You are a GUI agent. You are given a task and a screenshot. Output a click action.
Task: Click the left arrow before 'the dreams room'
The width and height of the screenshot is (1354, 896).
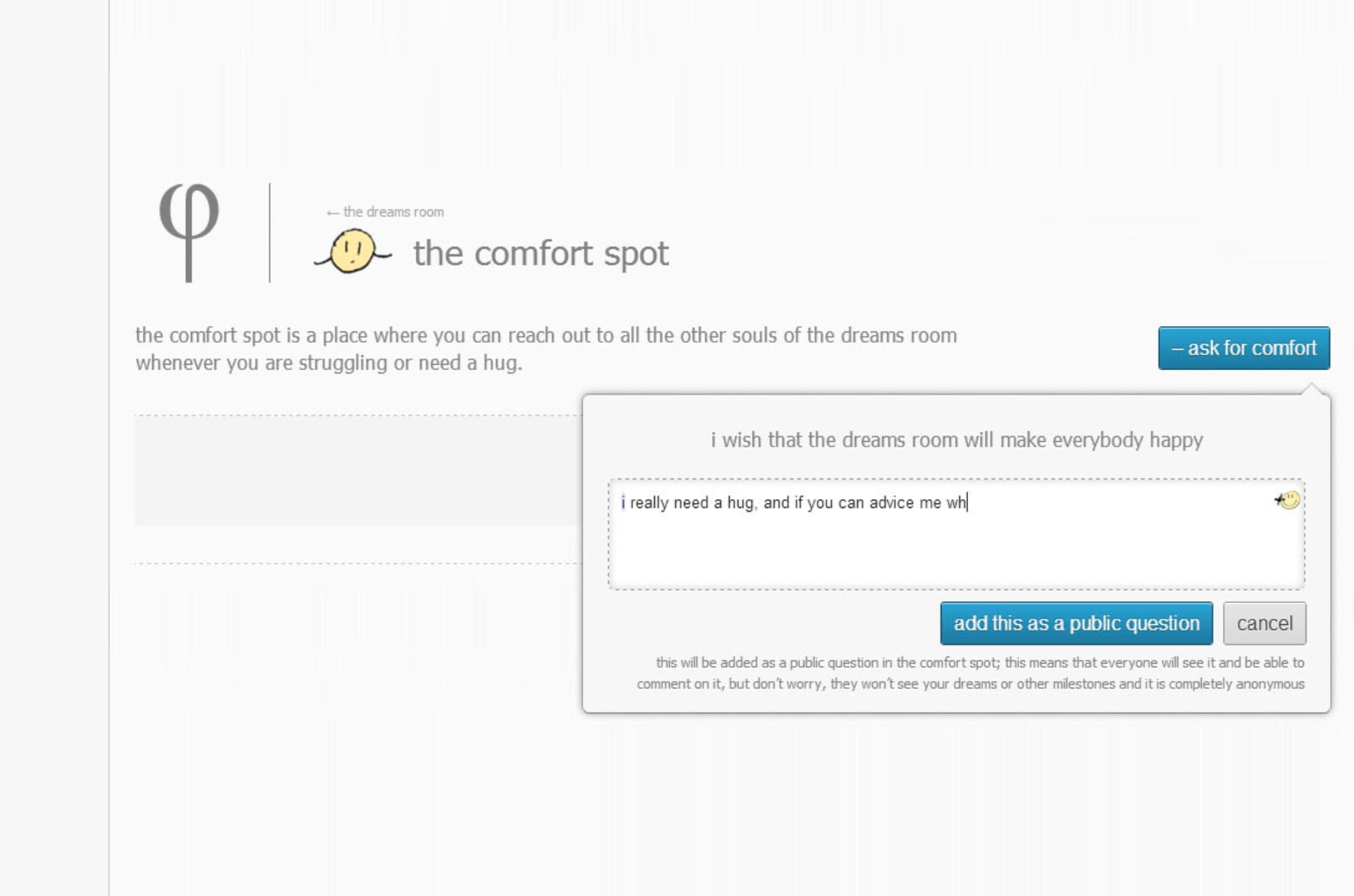333,213
